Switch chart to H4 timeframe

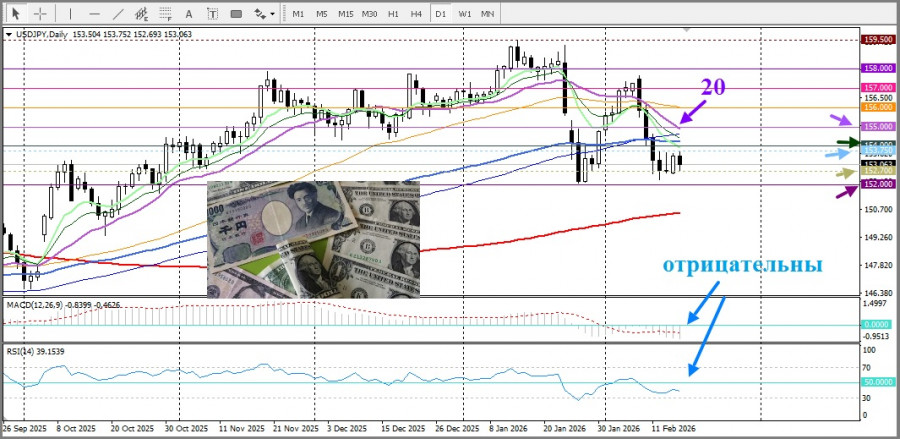[417, 13]
